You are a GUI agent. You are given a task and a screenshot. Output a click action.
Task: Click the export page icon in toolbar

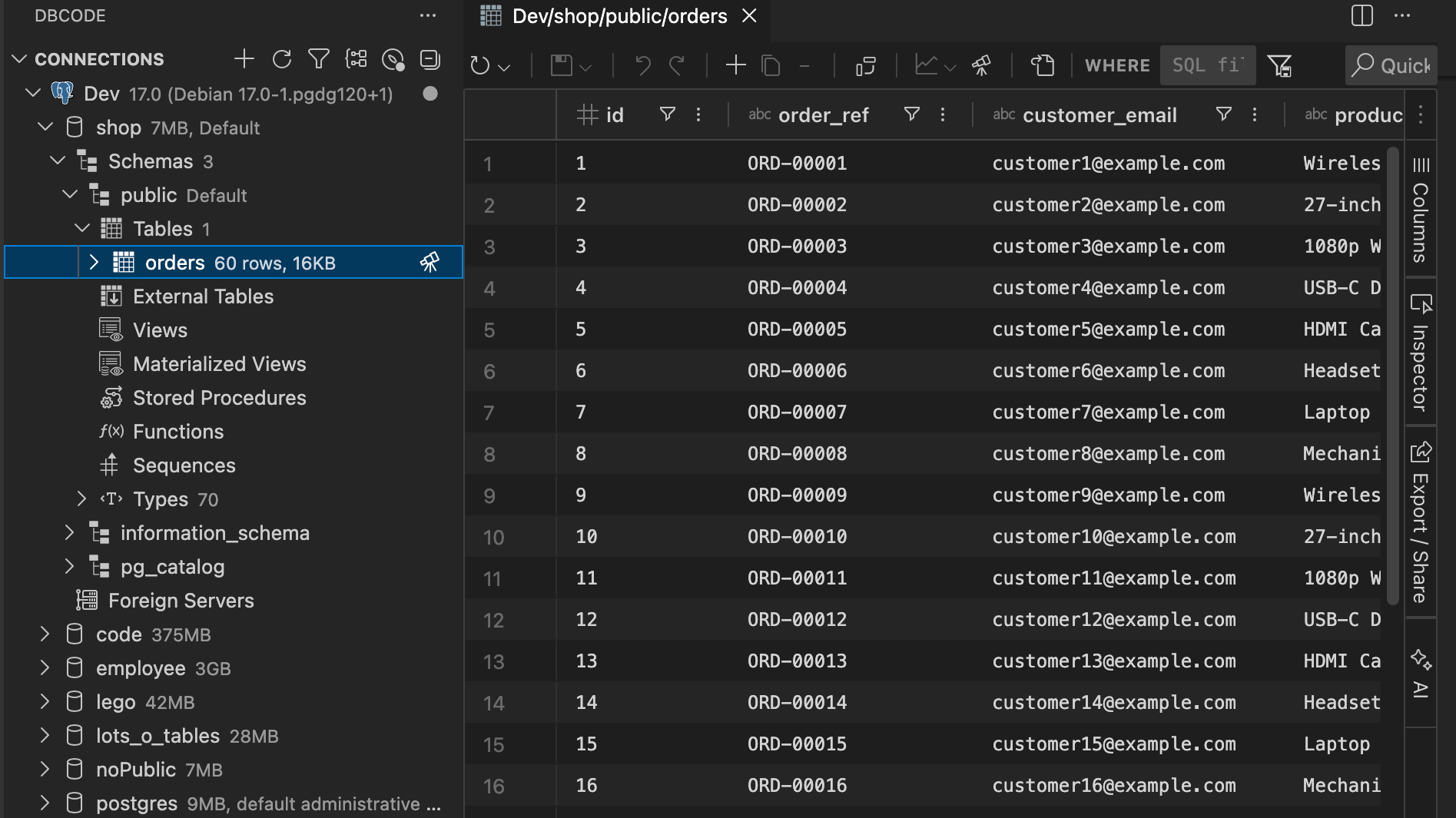click(1043, 65)
